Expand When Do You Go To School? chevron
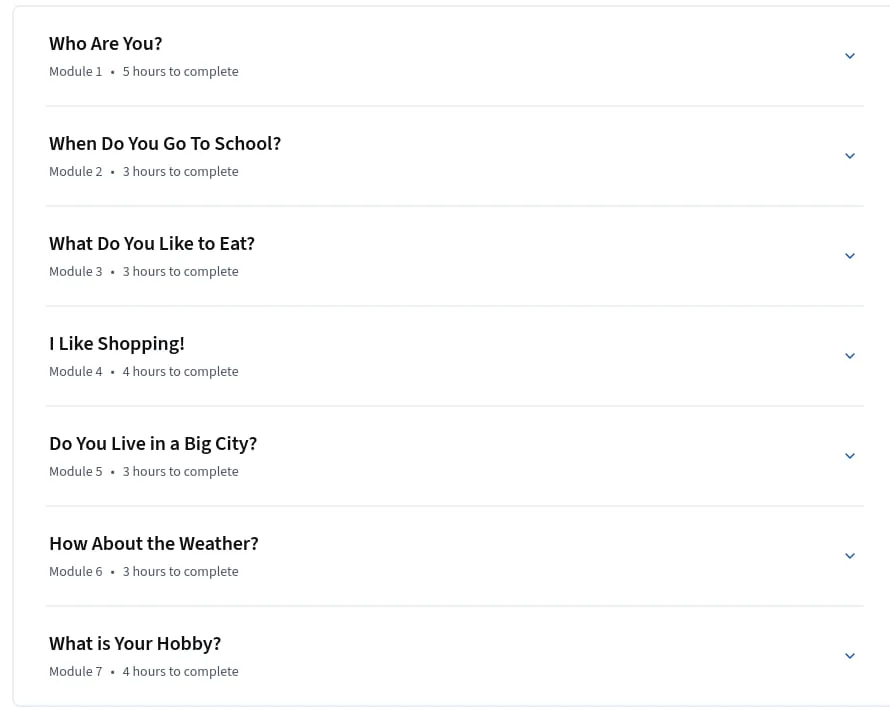 coord(850,156)
